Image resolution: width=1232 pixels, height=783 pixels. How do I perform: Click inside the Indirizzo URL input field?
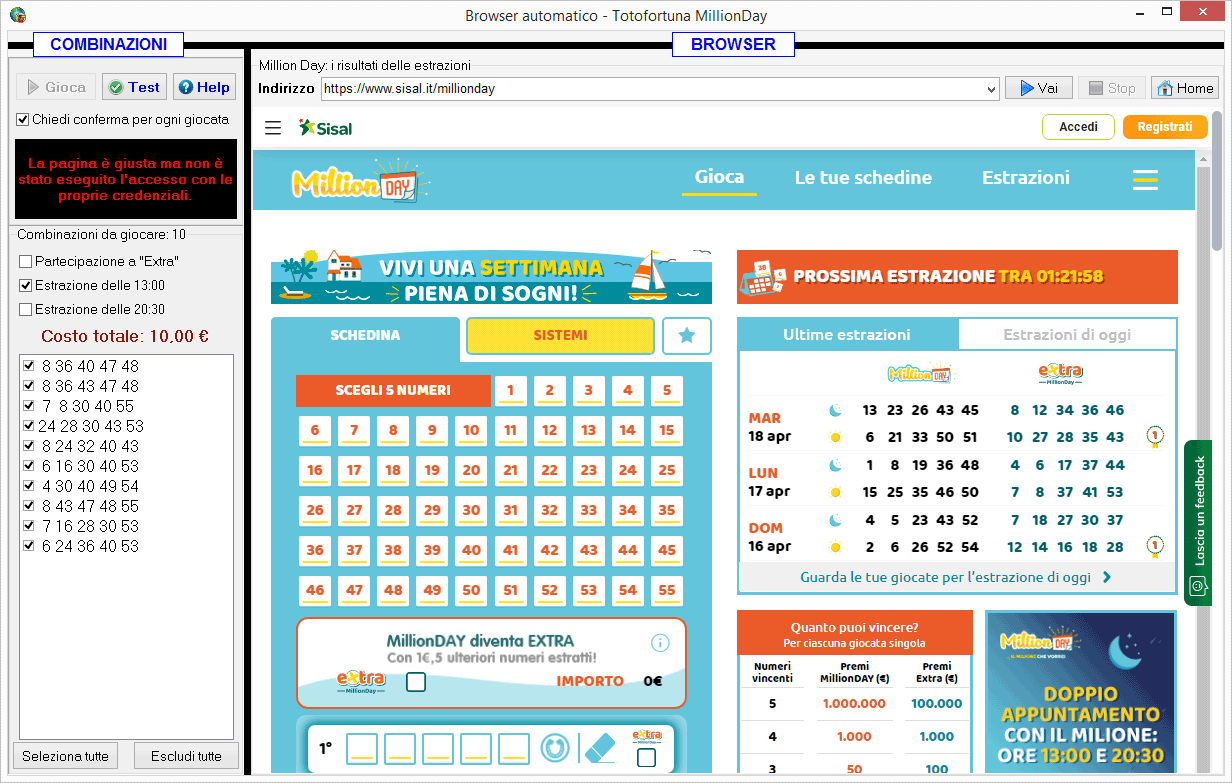600,88
